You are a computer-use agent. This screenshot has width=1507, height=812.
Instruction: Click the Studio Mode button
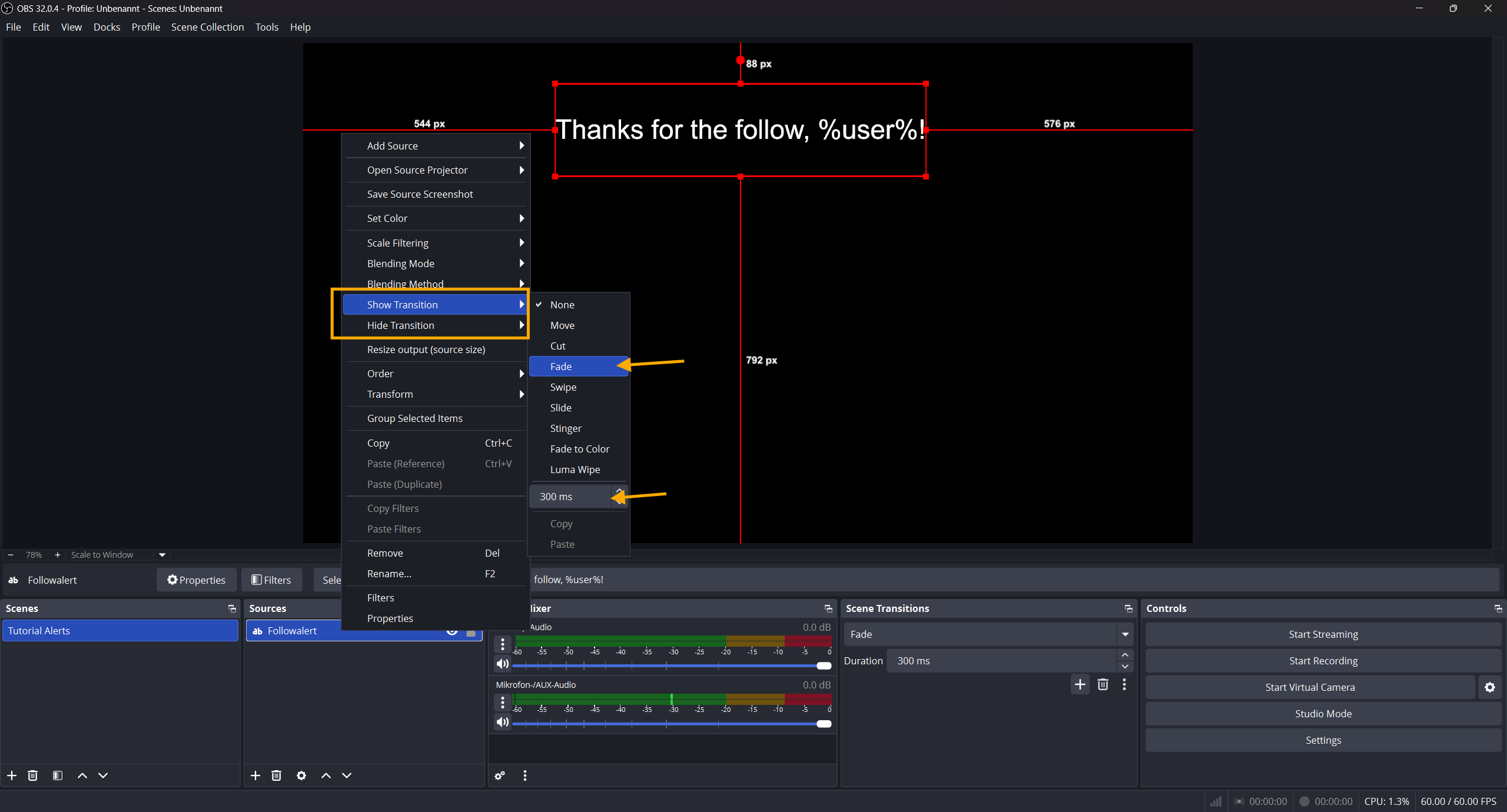click(1323, 714)
